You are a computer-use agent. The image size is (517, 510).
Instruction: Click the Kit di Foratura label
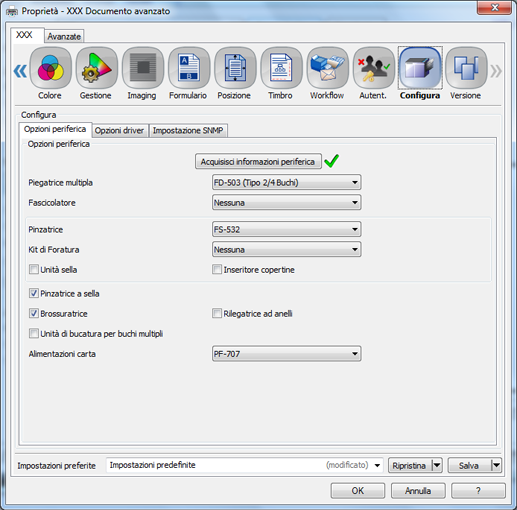pos(54,250)
